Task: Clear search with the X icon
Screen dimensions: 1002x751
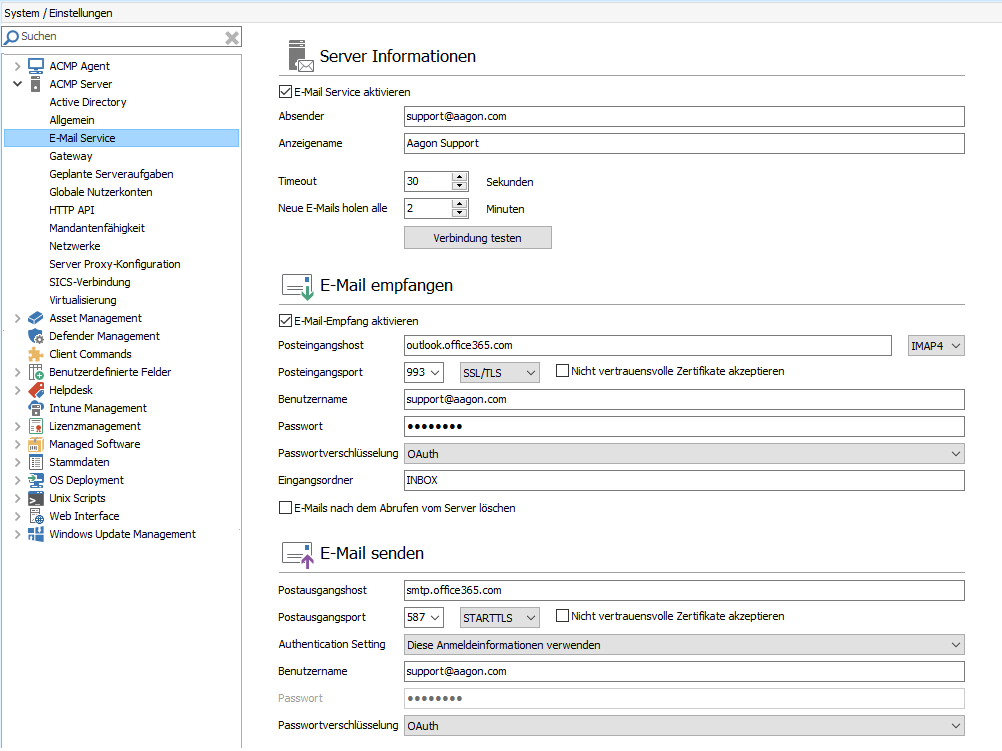Action: click(231, 37)
